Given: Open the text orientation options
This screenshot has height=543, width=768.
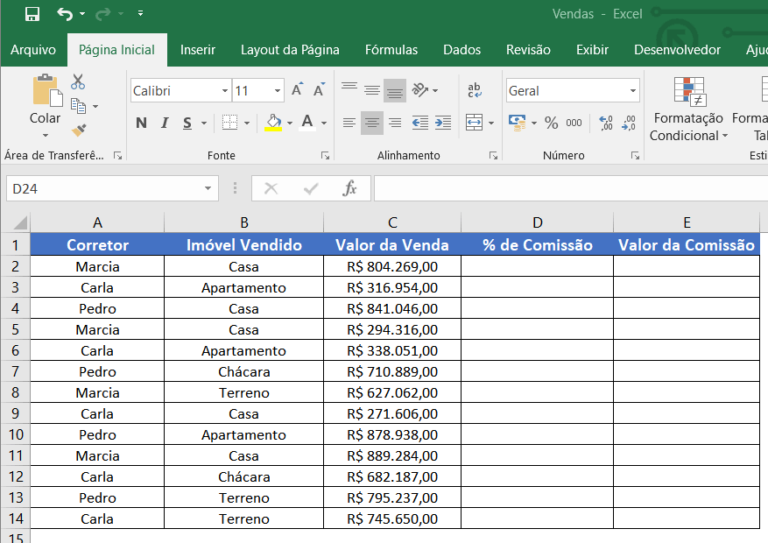Looking at the screenshot, I should pyautogui.click(x=424, y=90).
